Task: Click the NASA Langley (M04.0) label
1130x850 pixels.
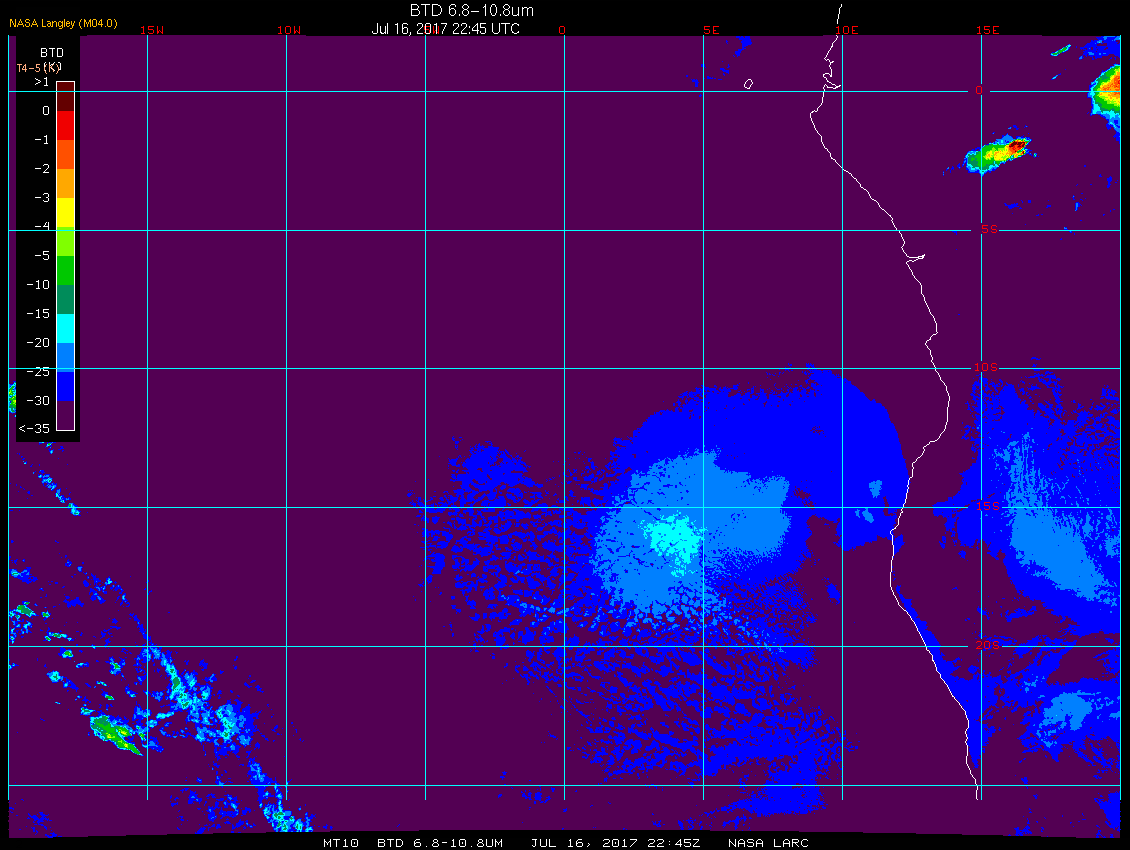Action: coord(63,23)
